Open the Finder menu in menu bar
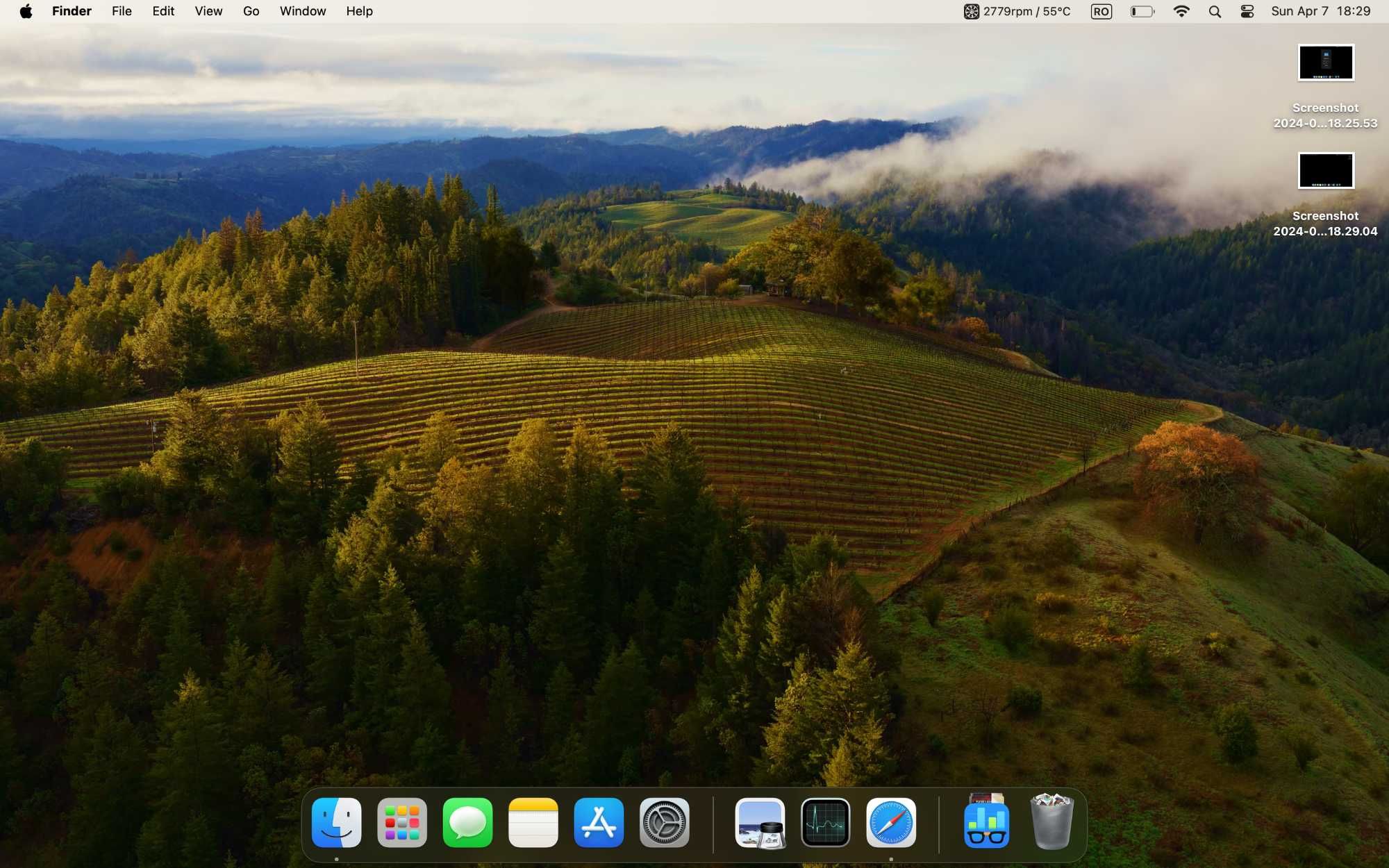Viewport: 1389px width, 868px height. [72, 11]
